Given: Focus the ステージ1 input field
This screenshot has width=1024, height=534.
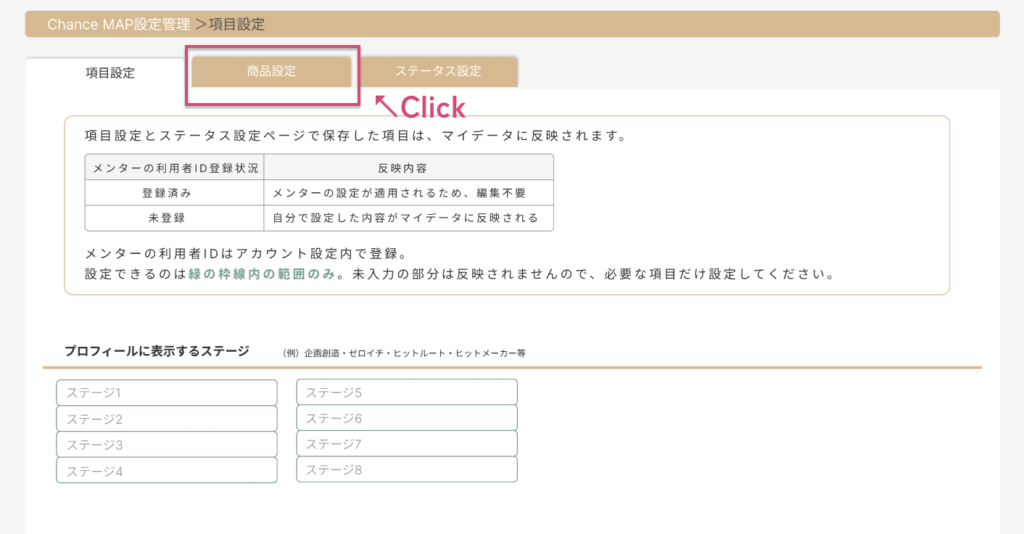Looking at the screenshot, I should click(x=166, y=393).
